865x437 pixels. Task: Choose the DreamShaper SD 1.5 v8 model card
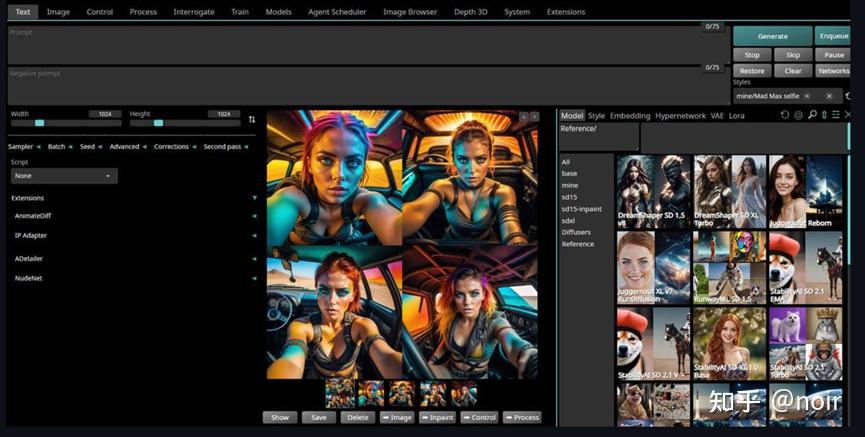pos(653,191)
